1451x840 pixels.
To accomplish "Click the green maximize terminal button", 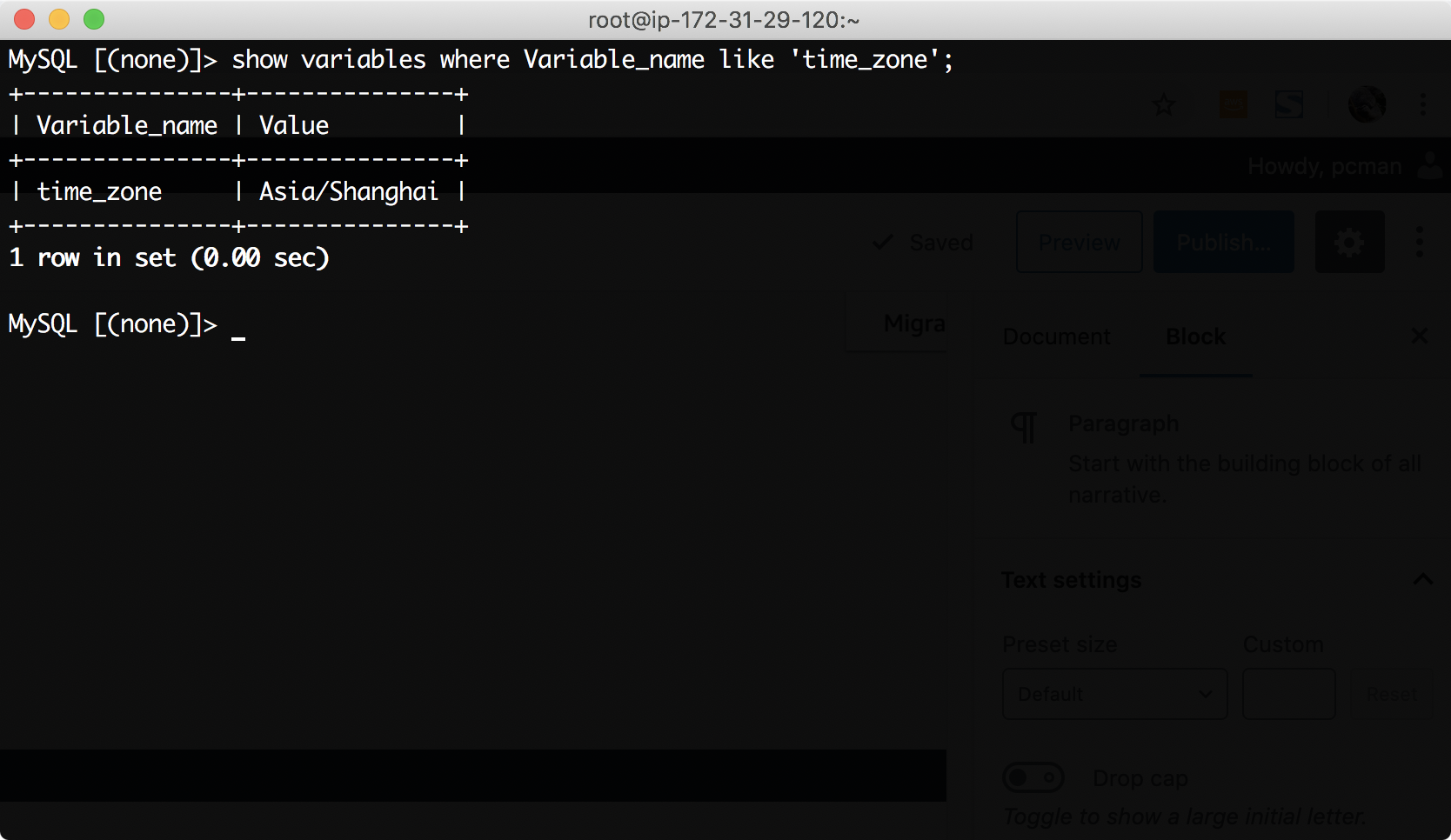I will (94, 19).
